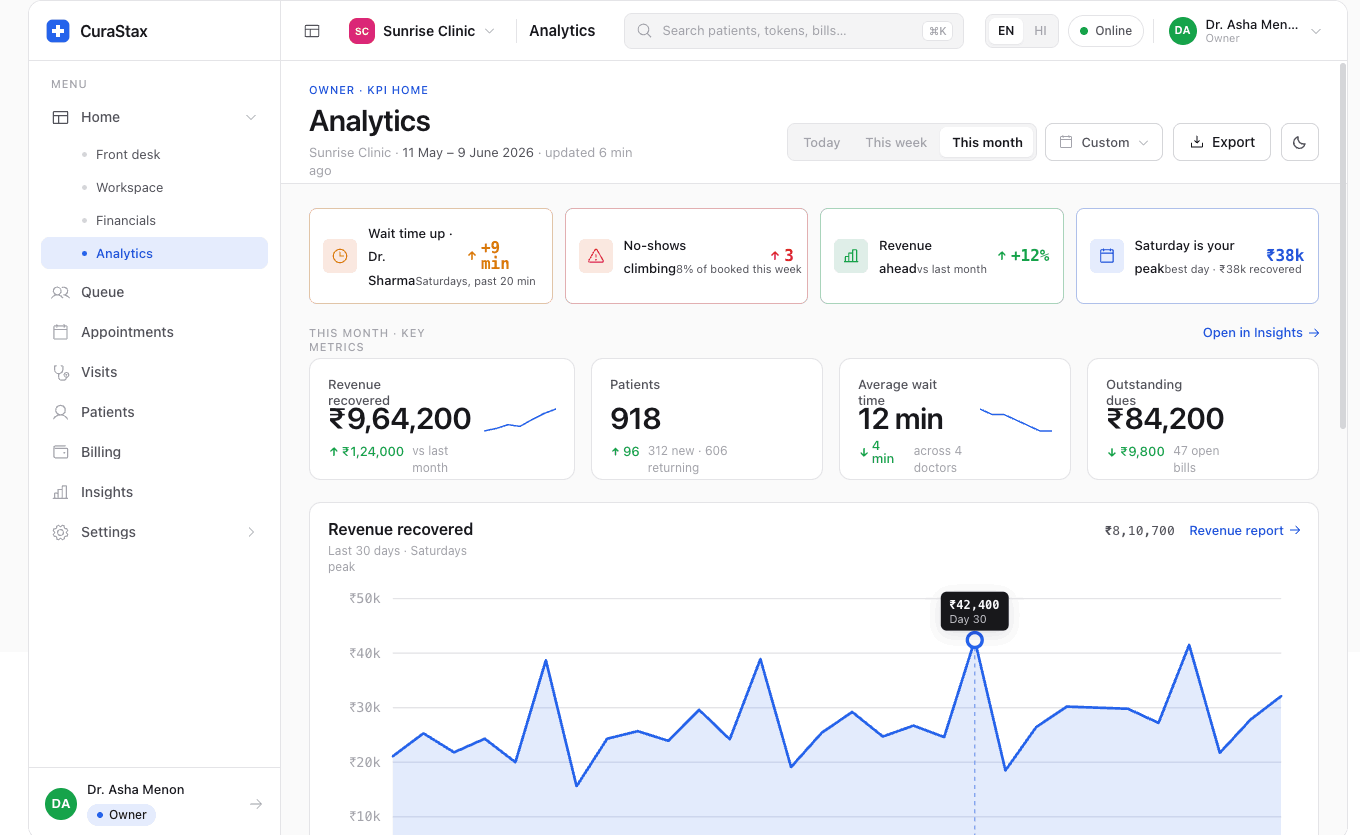Image resolution: width=1360 pixels, height=835 pixels.
Task: Click the page vertical scrollbar
Action: tap(1342, 245)
